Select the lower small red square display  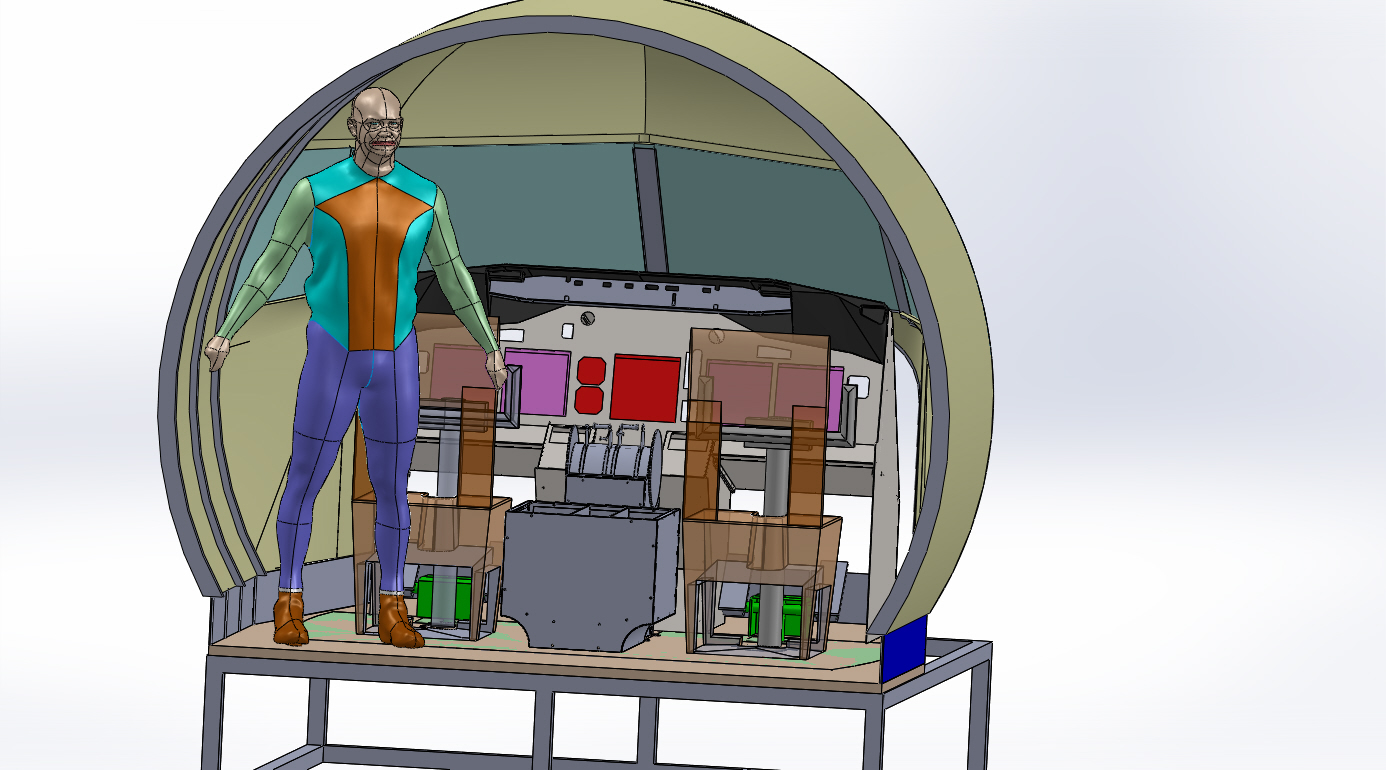pyautogui.click(x=590, y=401)
